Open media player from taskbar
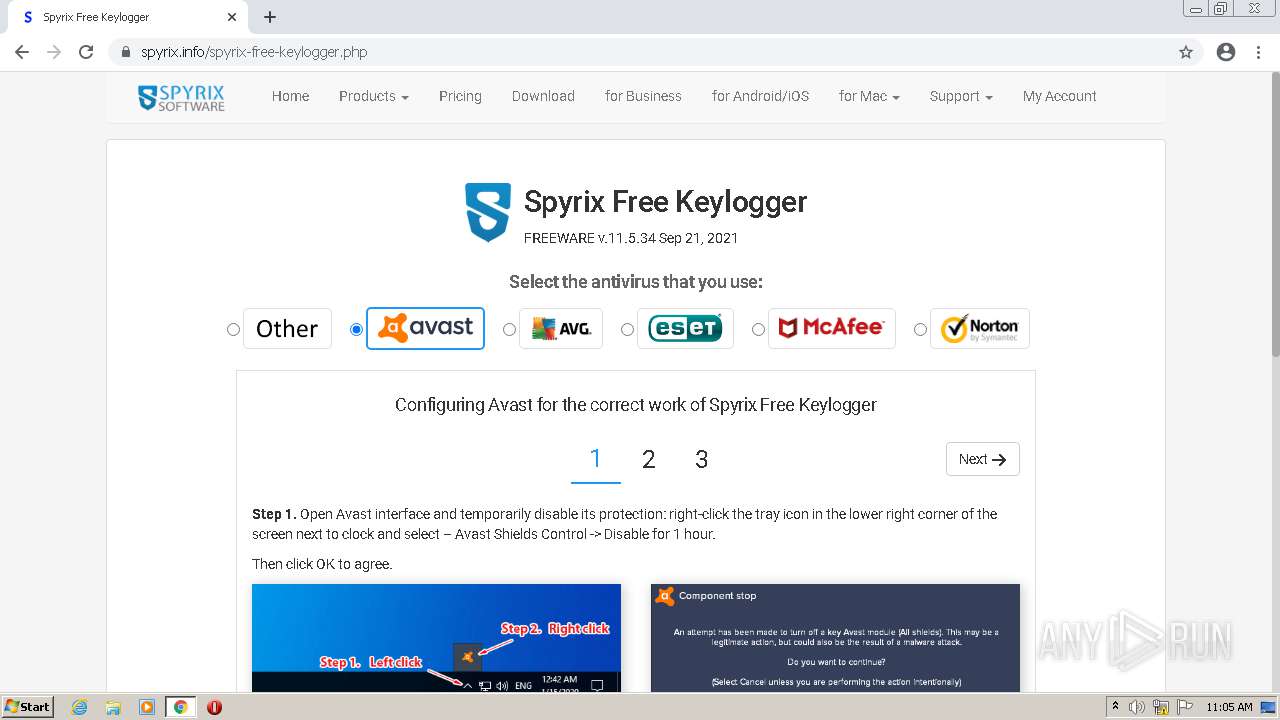 (147, 707)
